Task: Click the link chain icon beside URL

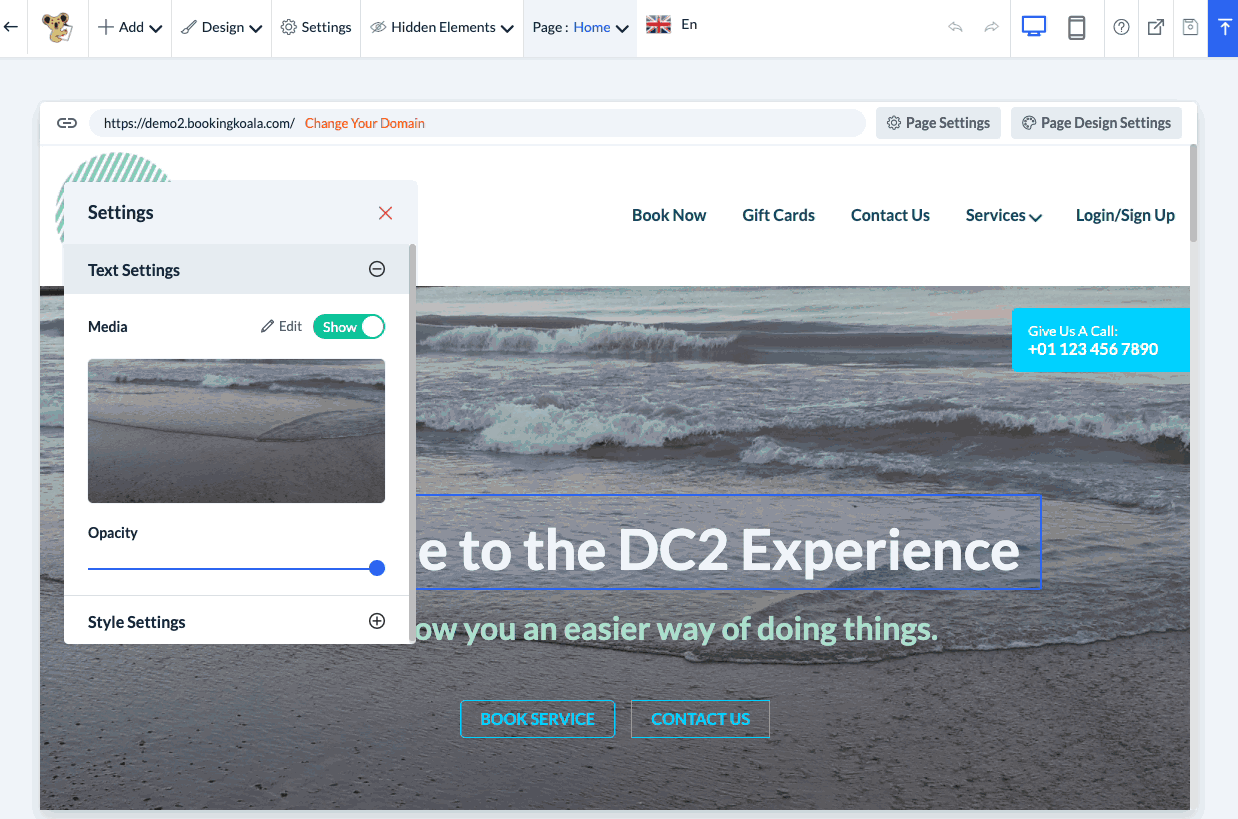Action: [67, 123]
